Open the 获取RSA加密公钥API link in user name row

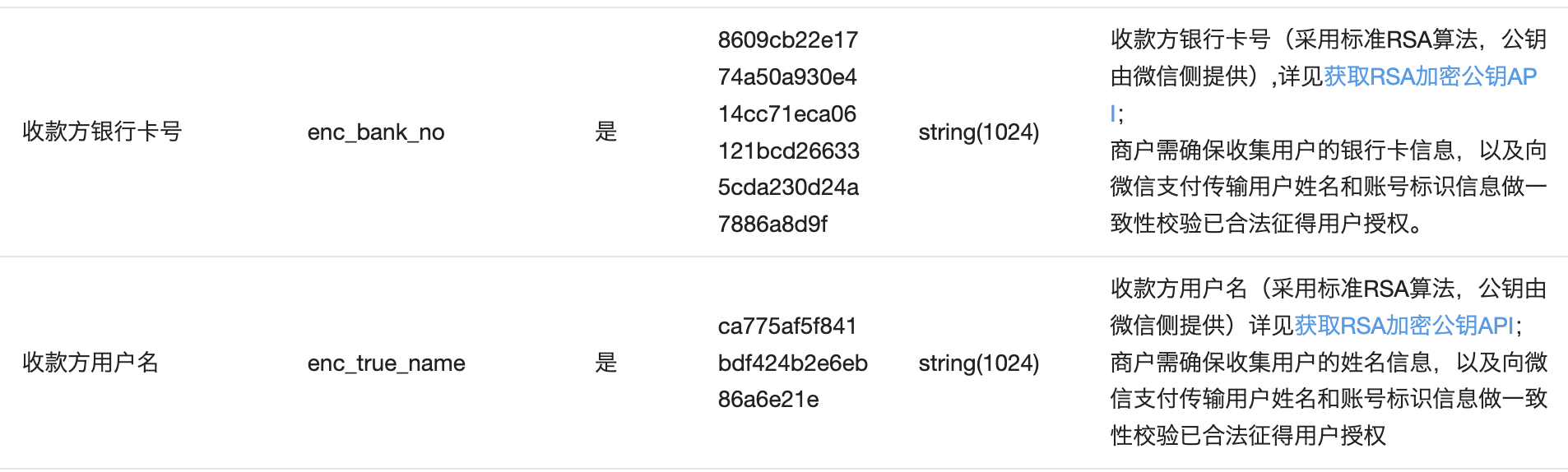click(x=1404, y=326)
